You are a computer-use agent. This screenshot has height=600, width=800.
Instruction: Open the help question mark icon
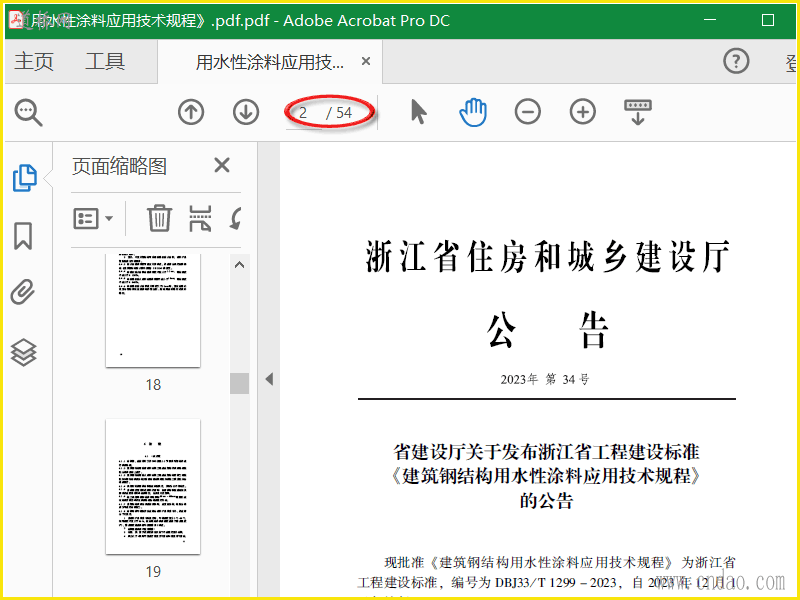coord(736,61)
